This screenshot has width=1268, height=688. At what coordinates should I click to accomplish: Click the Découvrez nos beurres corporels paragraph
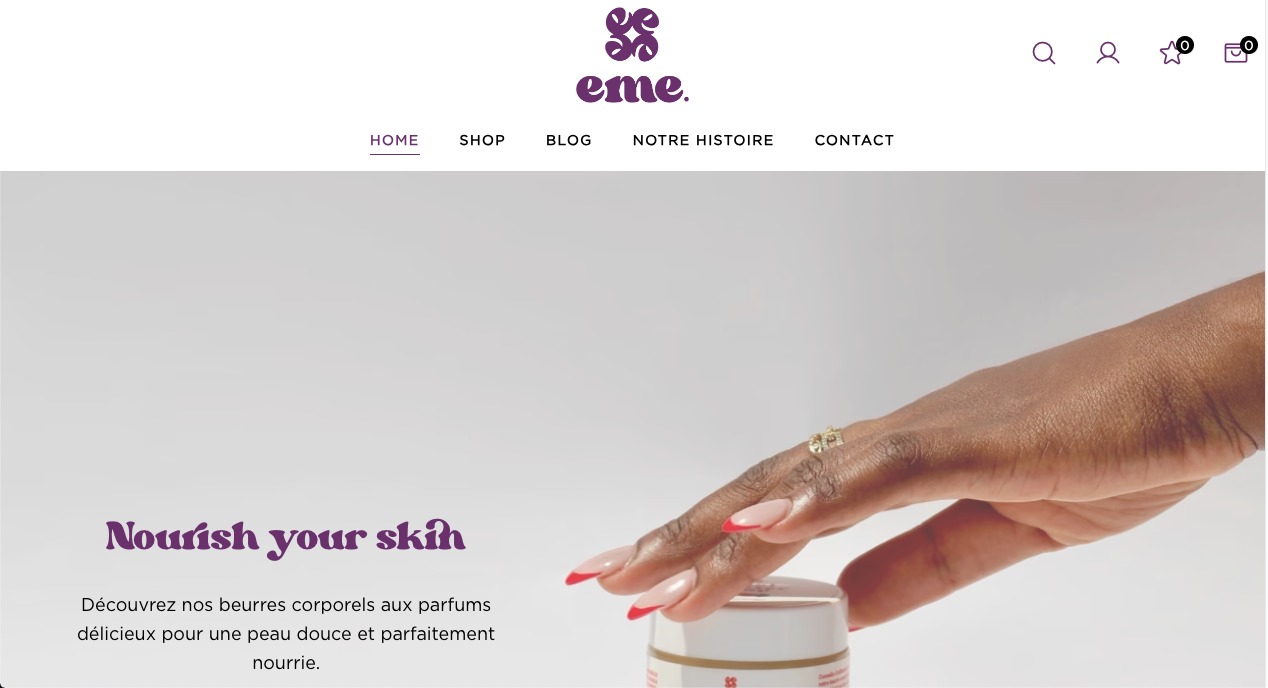click(x=286, y=634)
